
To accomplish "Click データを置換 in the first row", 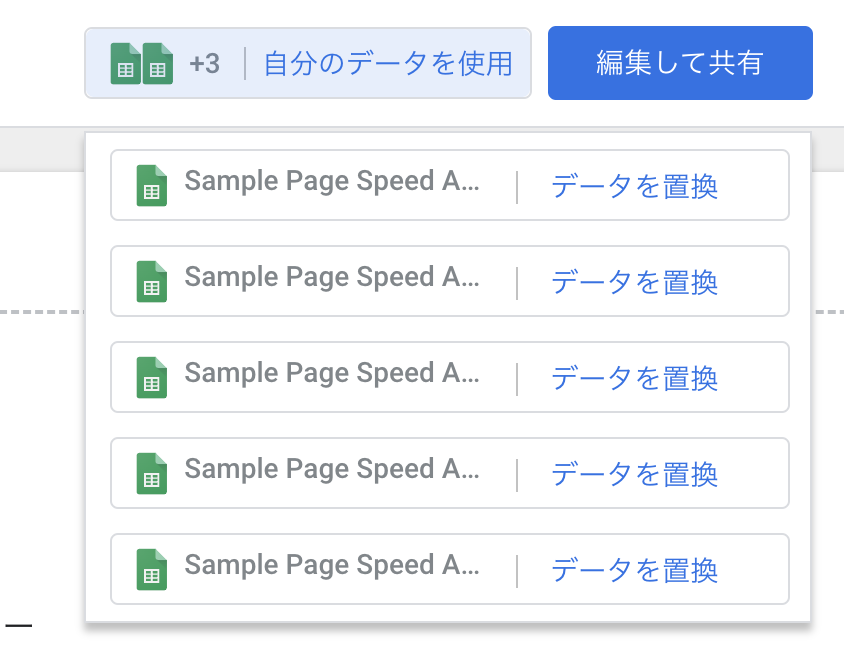I will click(x=634, y=186).
